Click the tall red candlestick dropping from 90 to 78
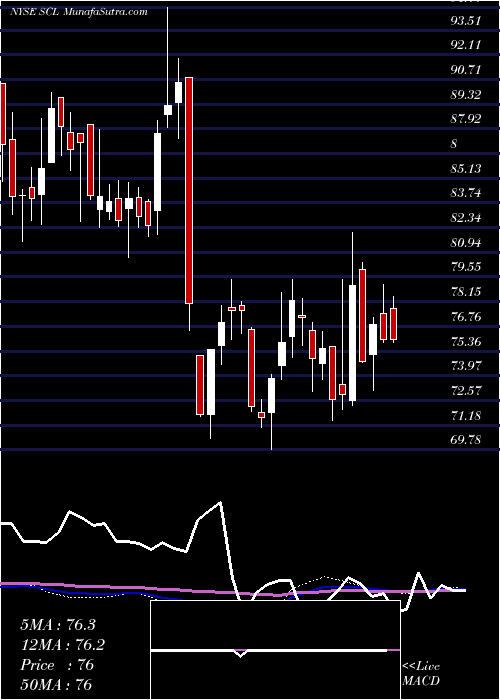Viewport: 500px width, 700px height. 189,190
